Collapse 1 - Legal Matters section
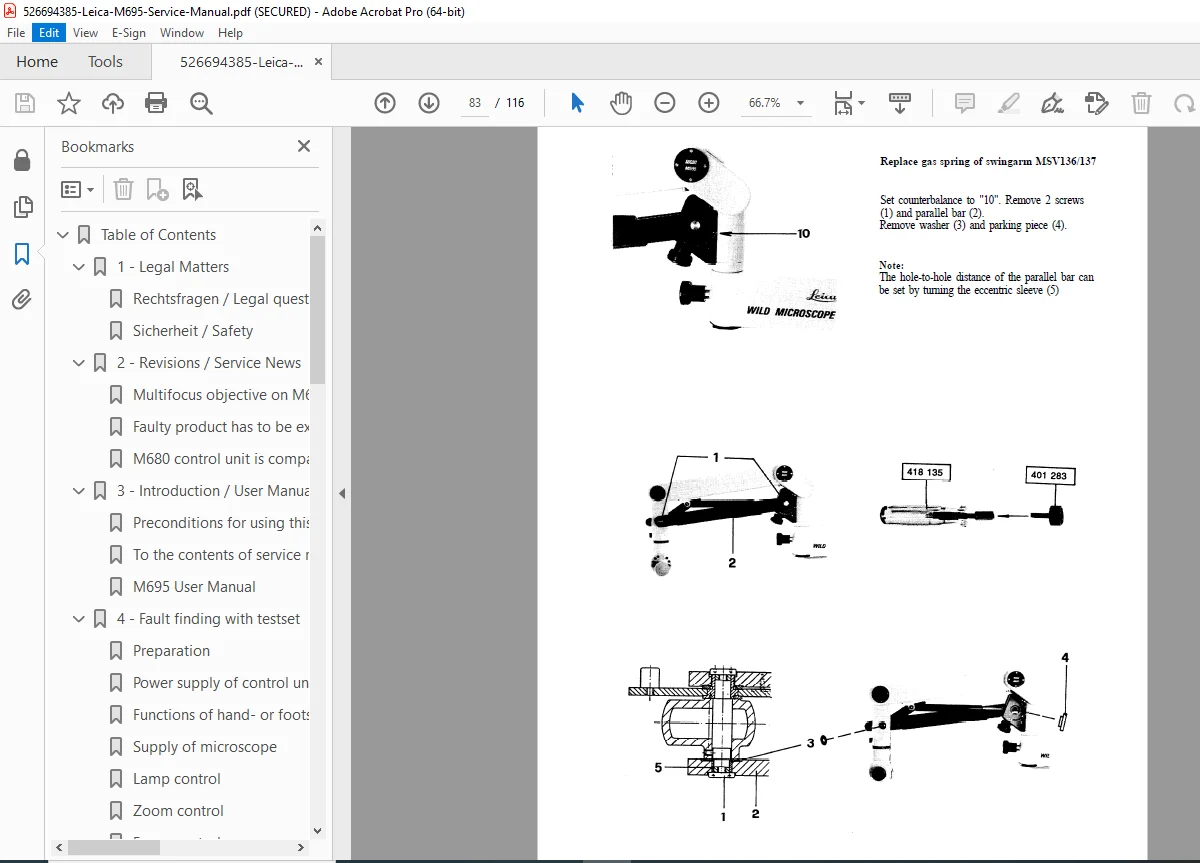This screenshot has width=1200, height=863. (79, 267)
